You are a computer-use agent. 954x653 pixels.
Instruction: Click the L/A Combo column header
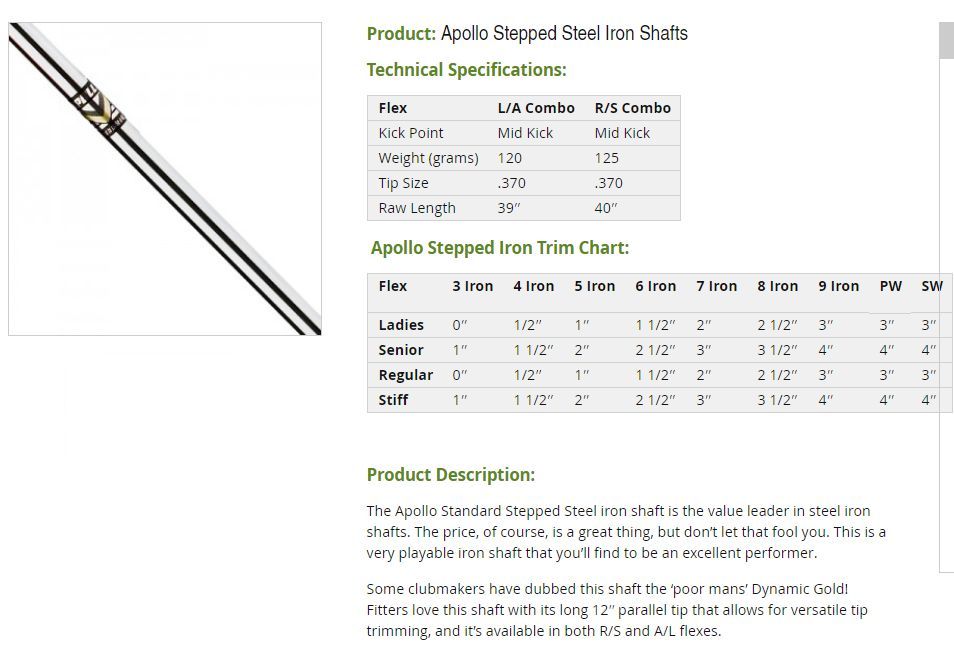(536, 108)
